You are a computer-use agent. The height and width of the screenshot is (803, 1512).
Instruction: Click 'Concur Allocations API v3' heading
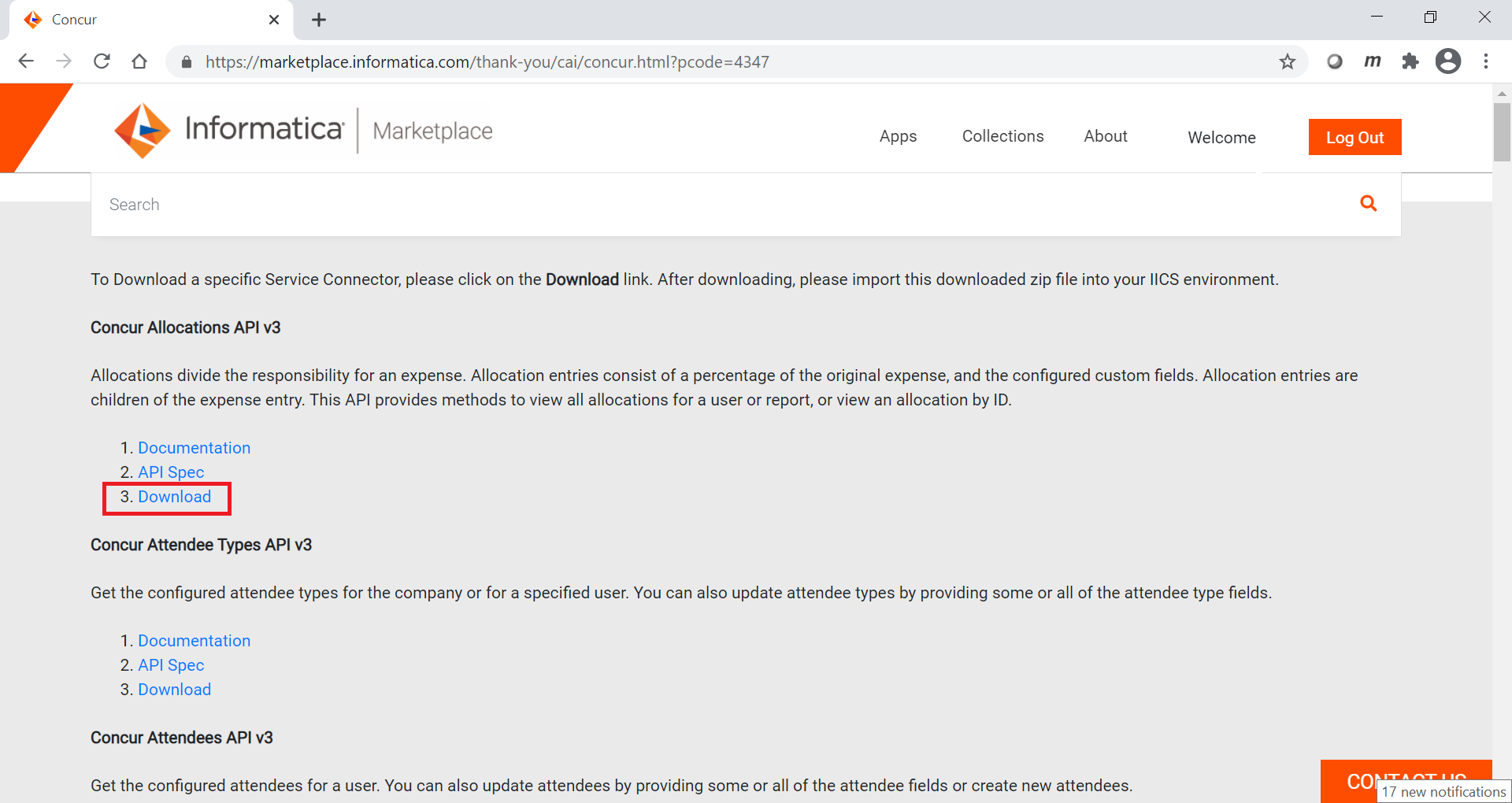[x=185, y=327]
